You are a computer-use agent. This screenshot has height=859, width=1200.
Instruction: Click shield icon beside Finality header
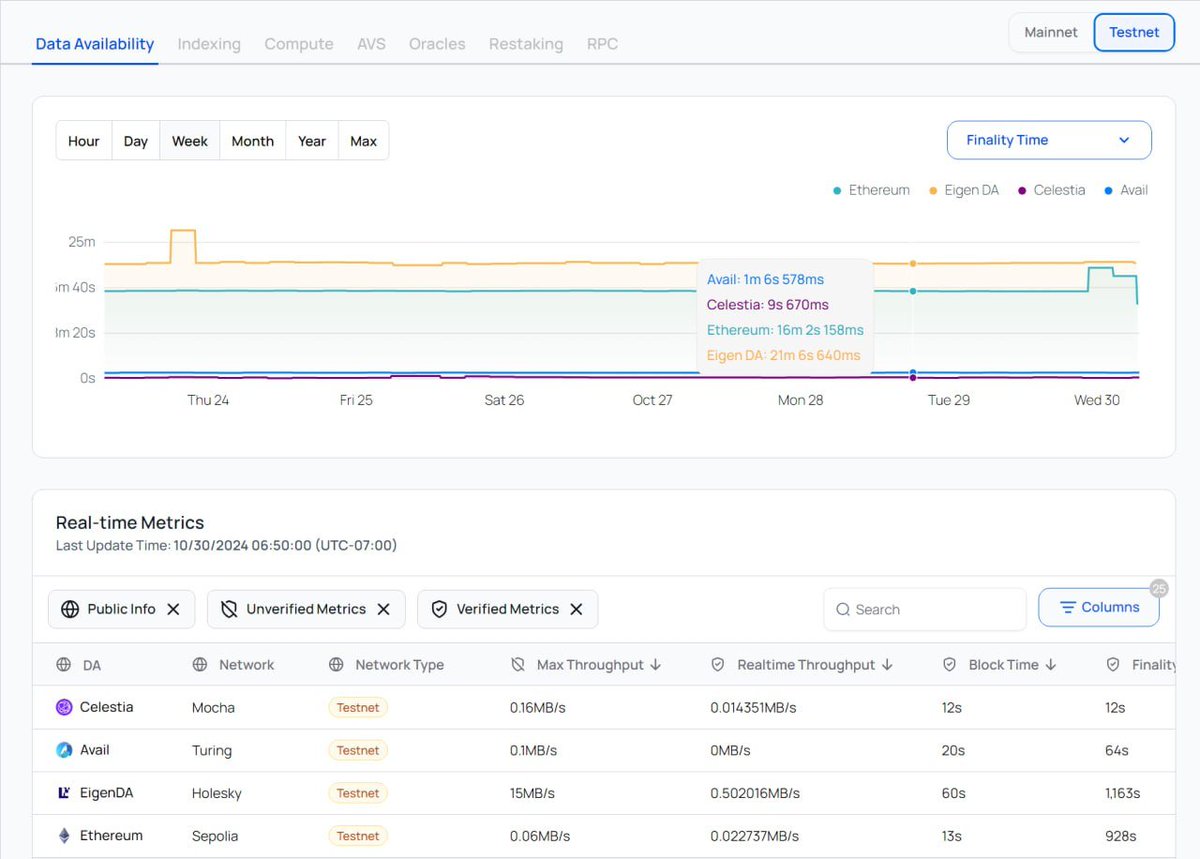[1113, 664]
